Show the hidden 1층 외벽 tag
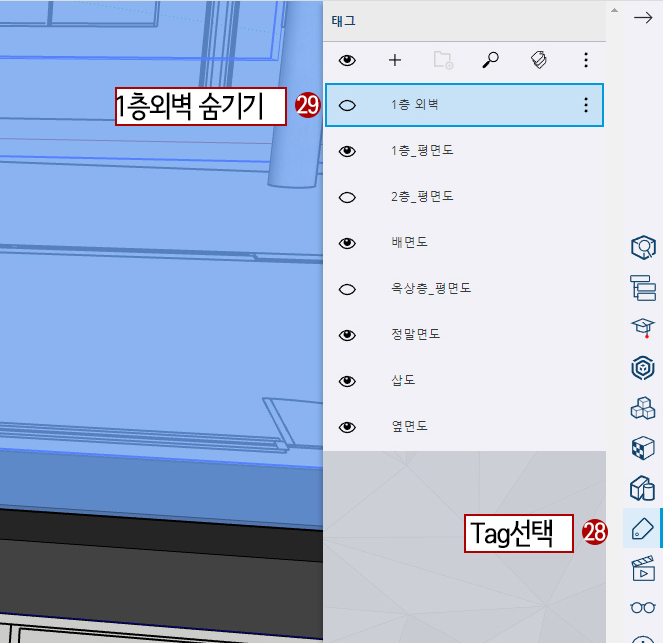This screenshot has height=643, width=663. pyautogui.click(x=347, y=105)
